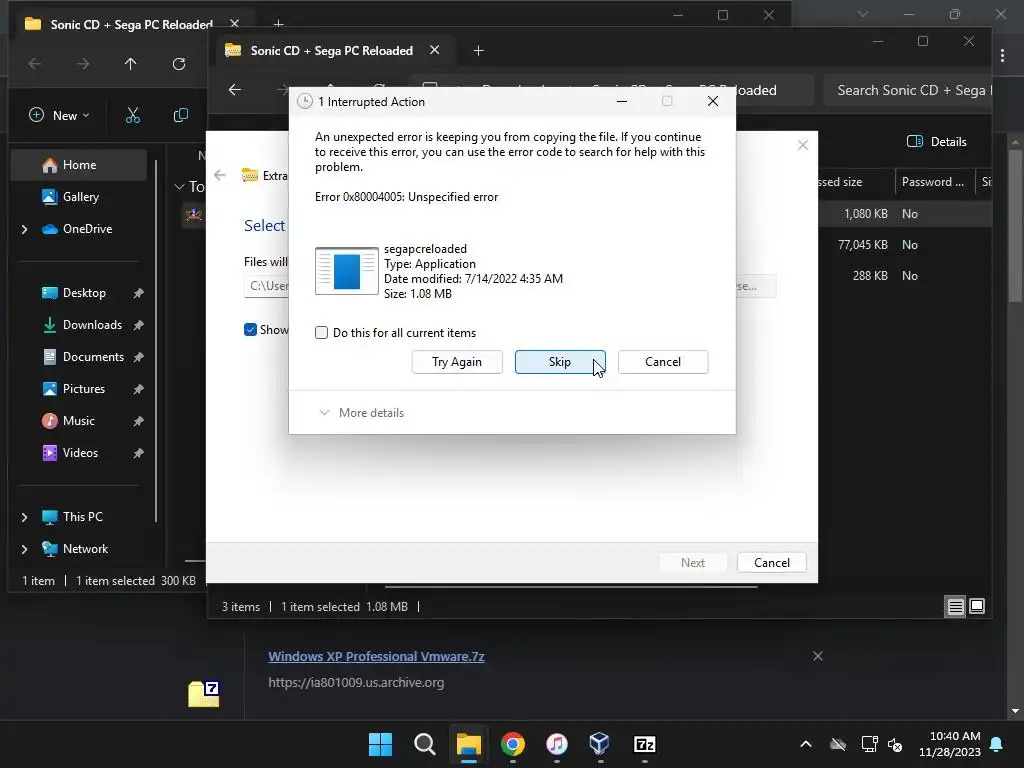Select OneDrive in the navigation pane
The height and width of the screenshot is (768, 1024).
[x=87, y=229]
